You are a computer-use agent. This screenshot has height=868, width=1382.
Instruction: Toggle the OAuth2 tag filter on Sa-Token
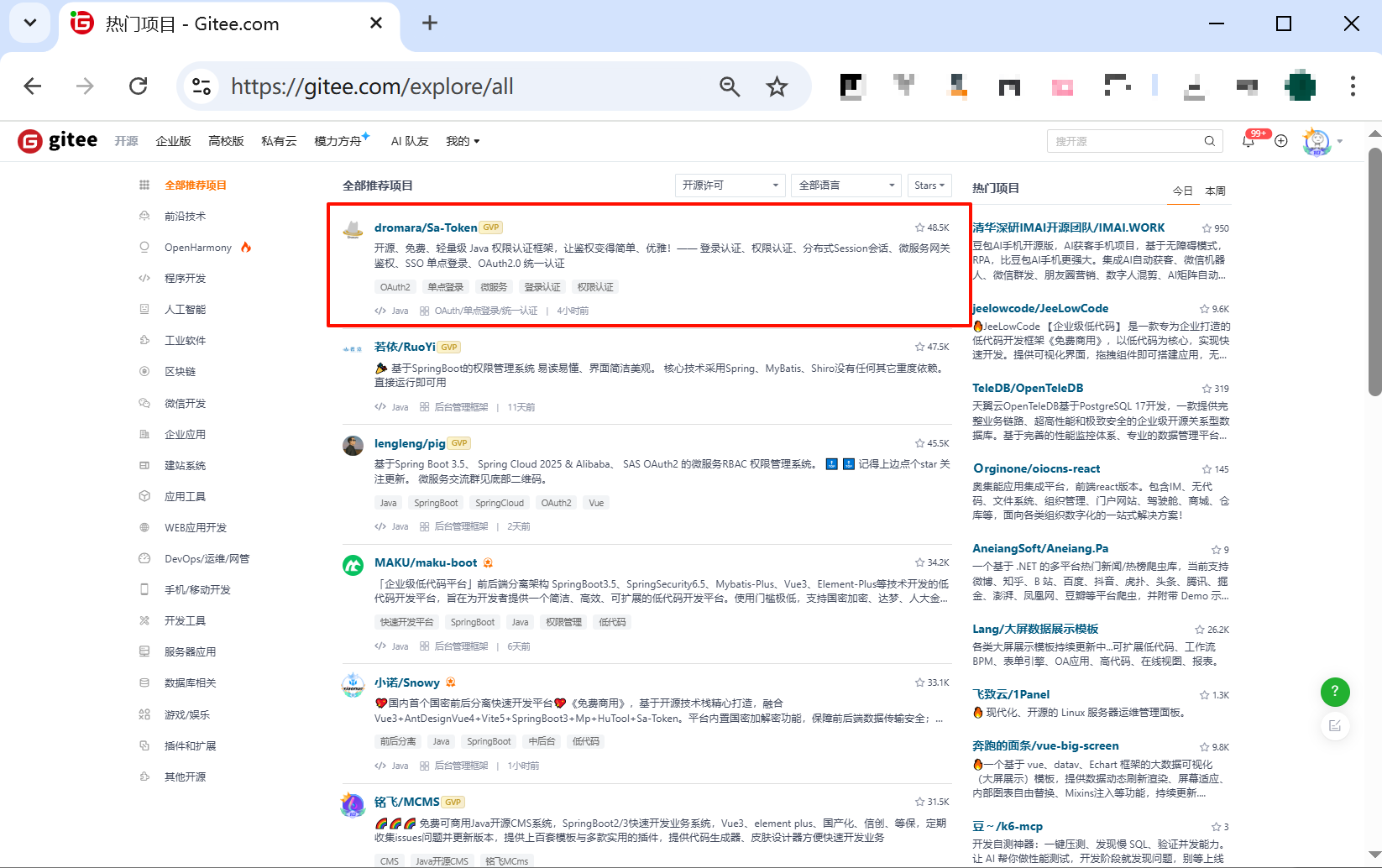point(395,286)
